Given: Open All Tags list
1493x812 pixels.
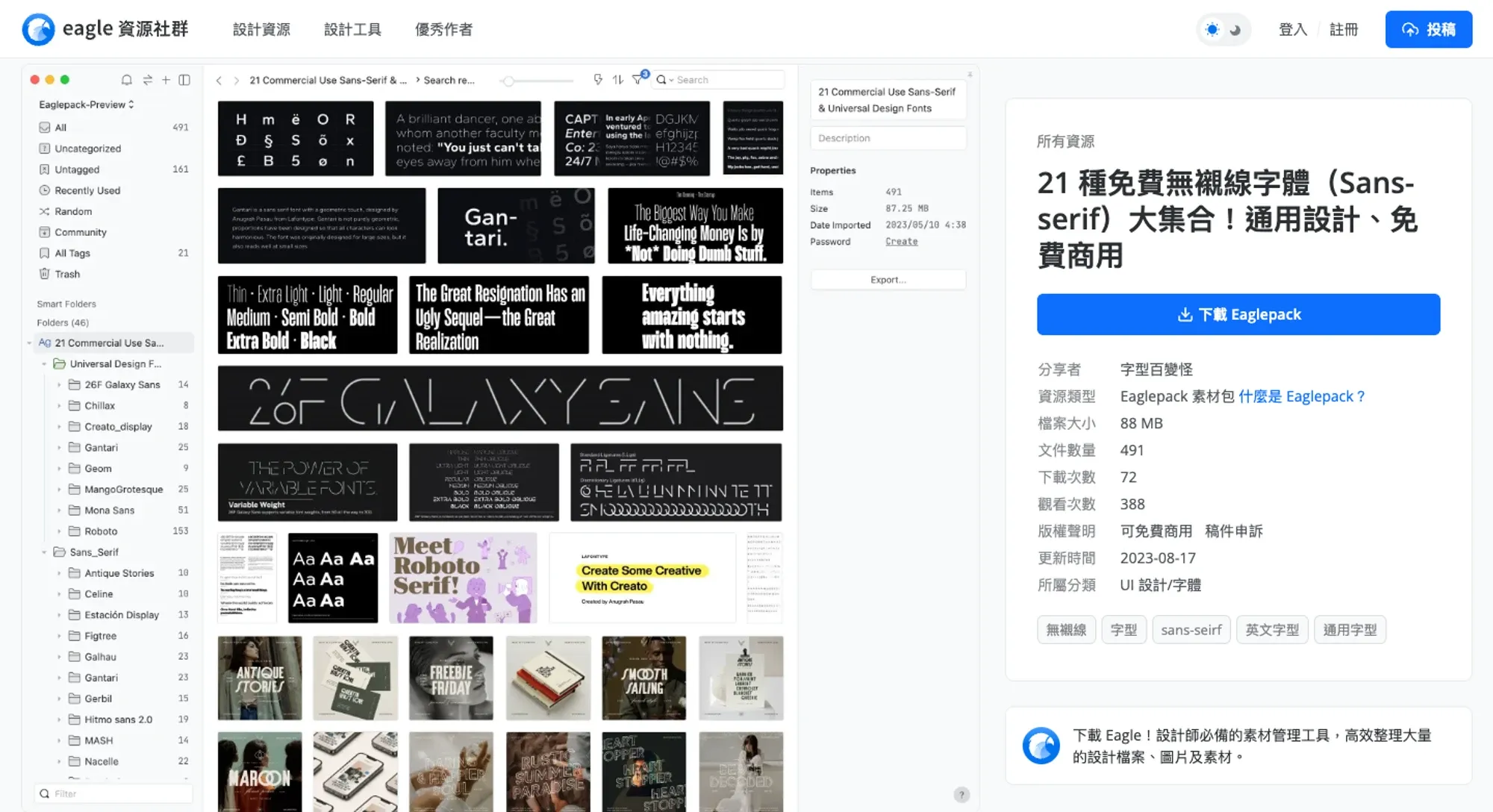Looking at the screenshot, I should 113,253.
